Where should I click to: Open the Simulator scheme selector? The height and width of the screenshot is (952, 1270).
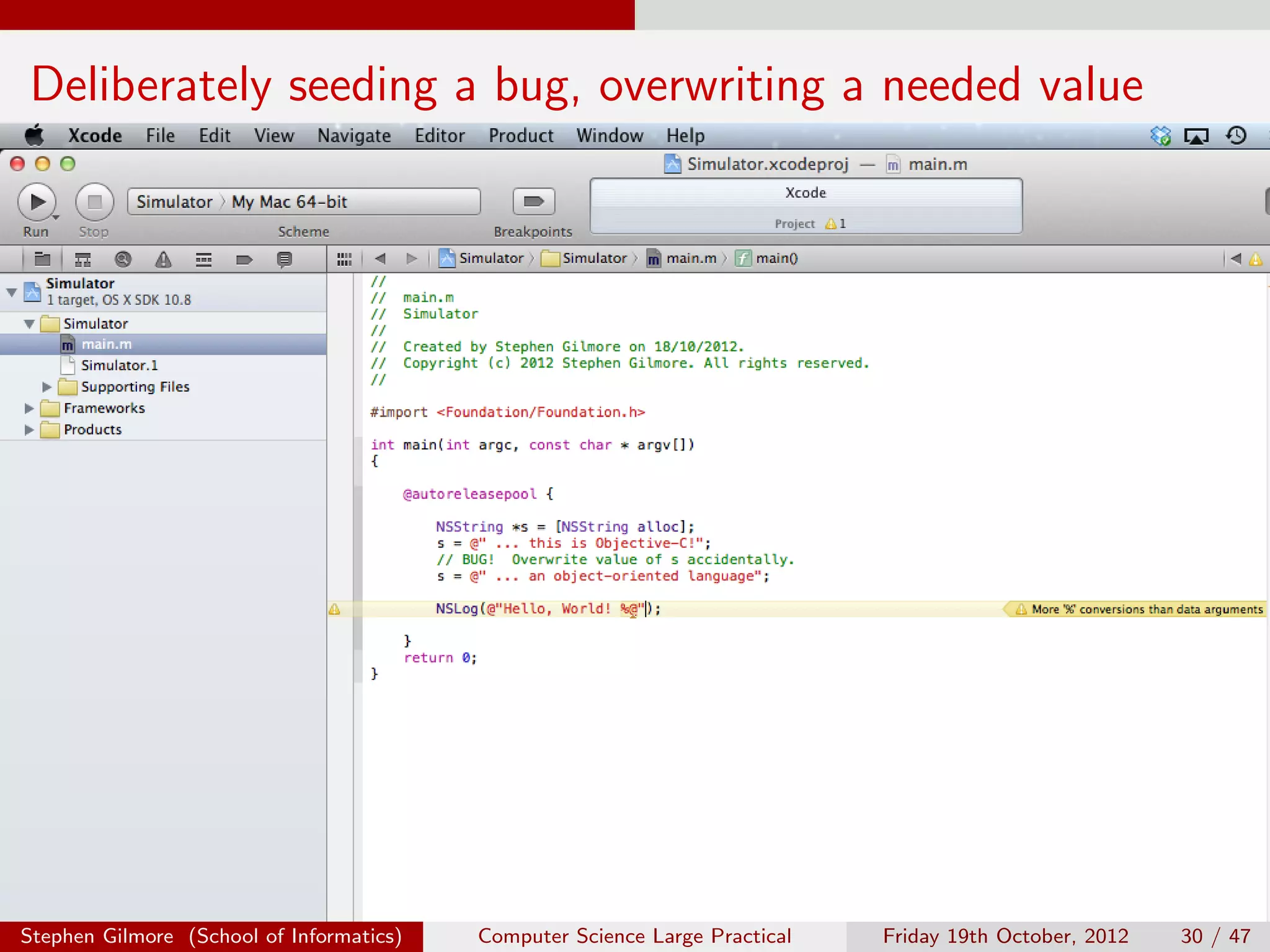[174, 202]
